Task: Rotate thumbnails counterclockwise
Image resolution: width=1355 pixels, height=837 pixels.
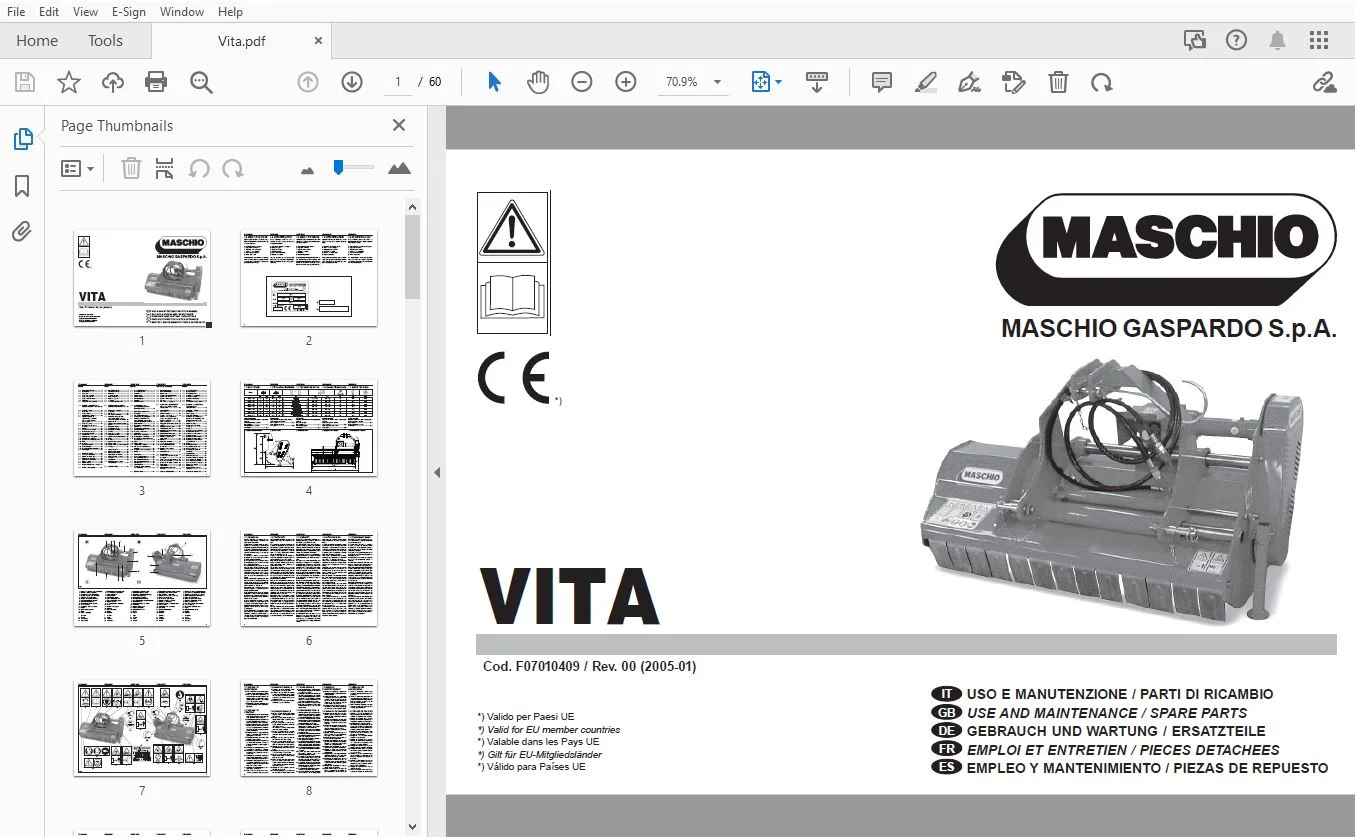Action: [199, 168]
